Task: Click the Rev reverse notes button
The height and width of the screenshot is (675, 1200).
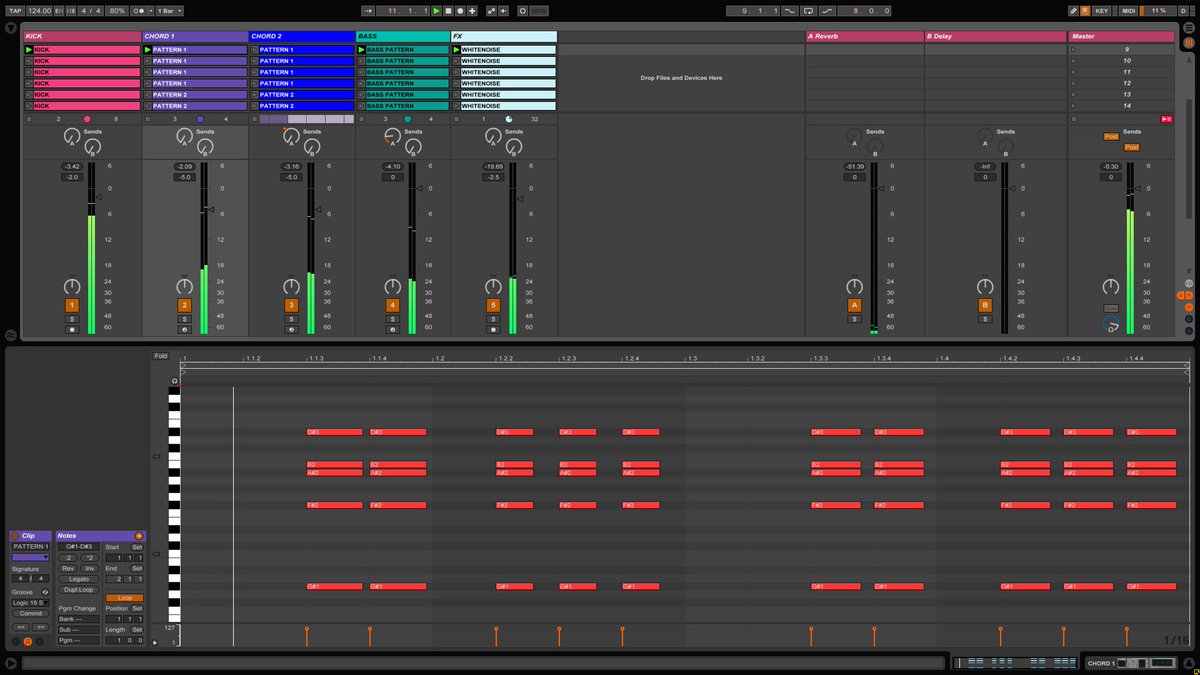Action: click(68, 568)
